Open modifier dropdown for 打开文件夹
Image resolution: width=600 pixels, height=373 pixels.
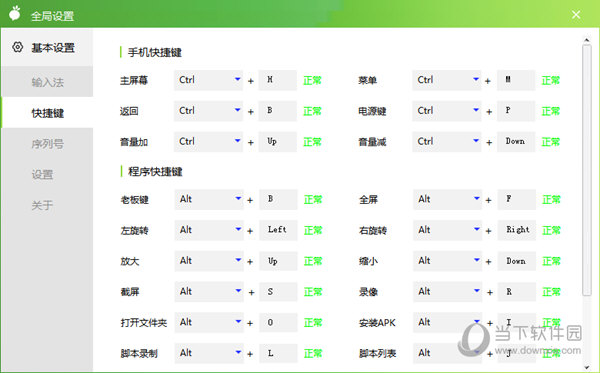pyautogui.click(x=209, y=323)
